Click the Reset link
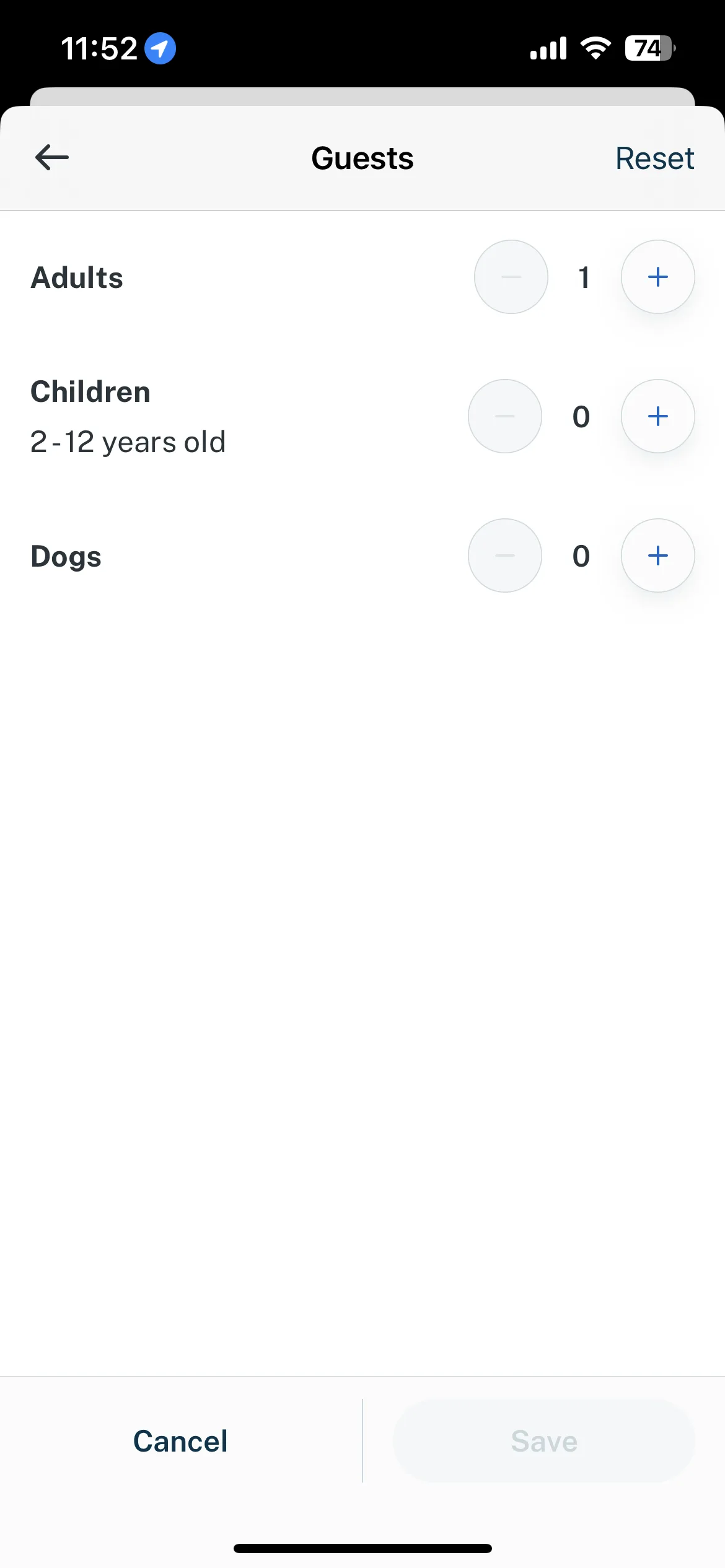The image size is (725, 1568). point(654,159)
